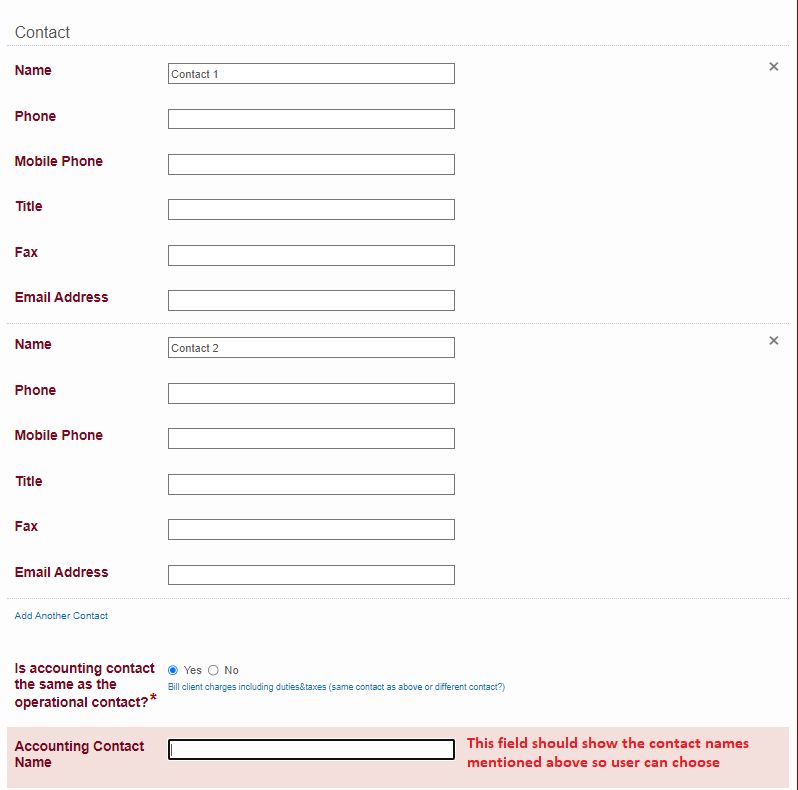Click the first contact's Fax field
Image resolution: width=798 pixels, height=790 pixels.
[311, 256]
